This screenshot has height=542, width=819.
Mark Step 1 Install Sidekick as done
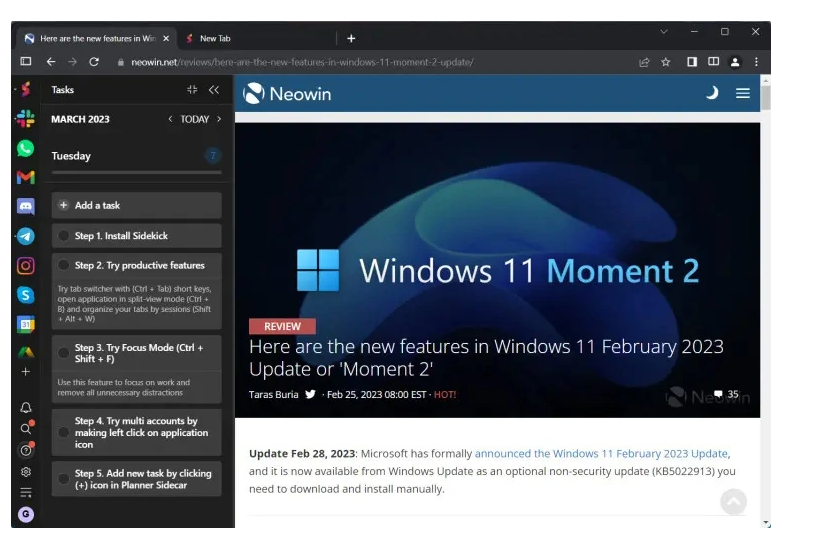(63, 235)
